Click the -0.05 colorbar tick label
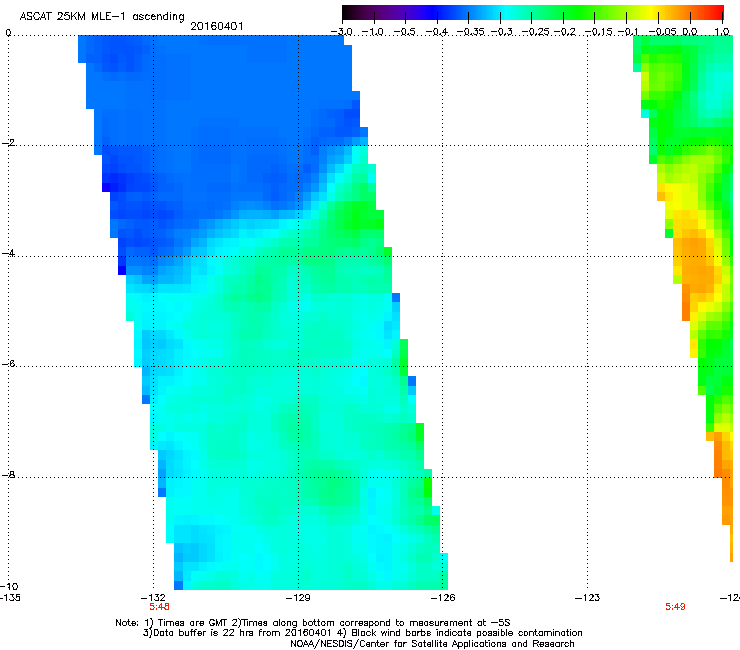 663,32
